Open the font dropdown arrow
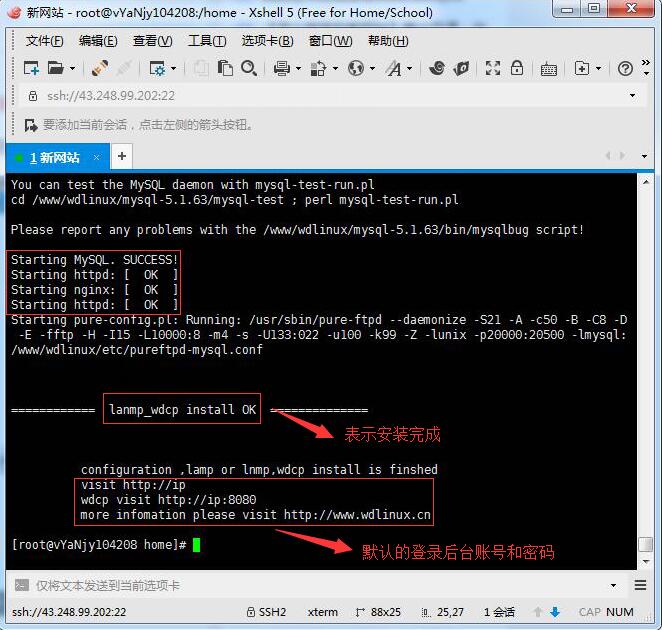Viewport: 662px width, 630px height. pyautogui.click(x=409, y=68)
